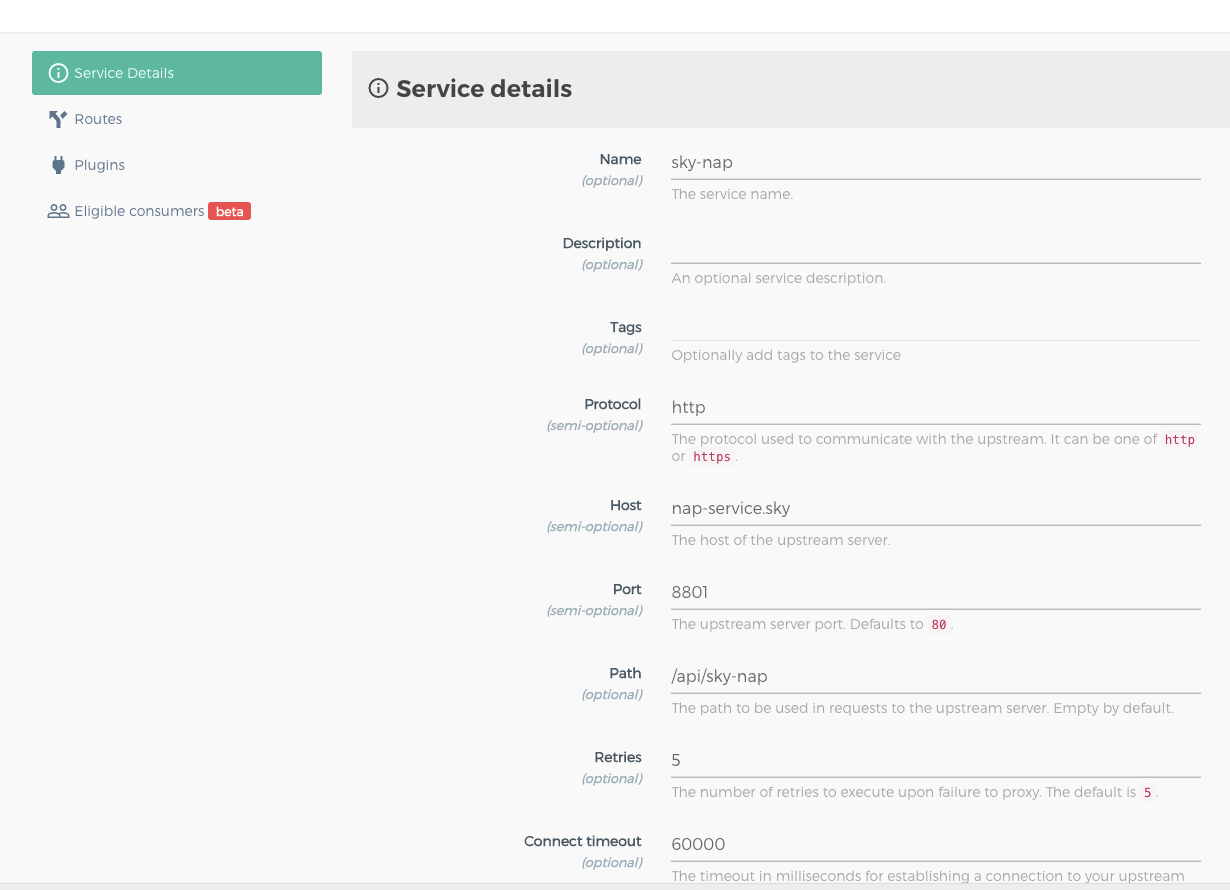This screenshot has width=1230, height=890.
Task: Select the Protocol field showing http
Action: pos(935,407)
